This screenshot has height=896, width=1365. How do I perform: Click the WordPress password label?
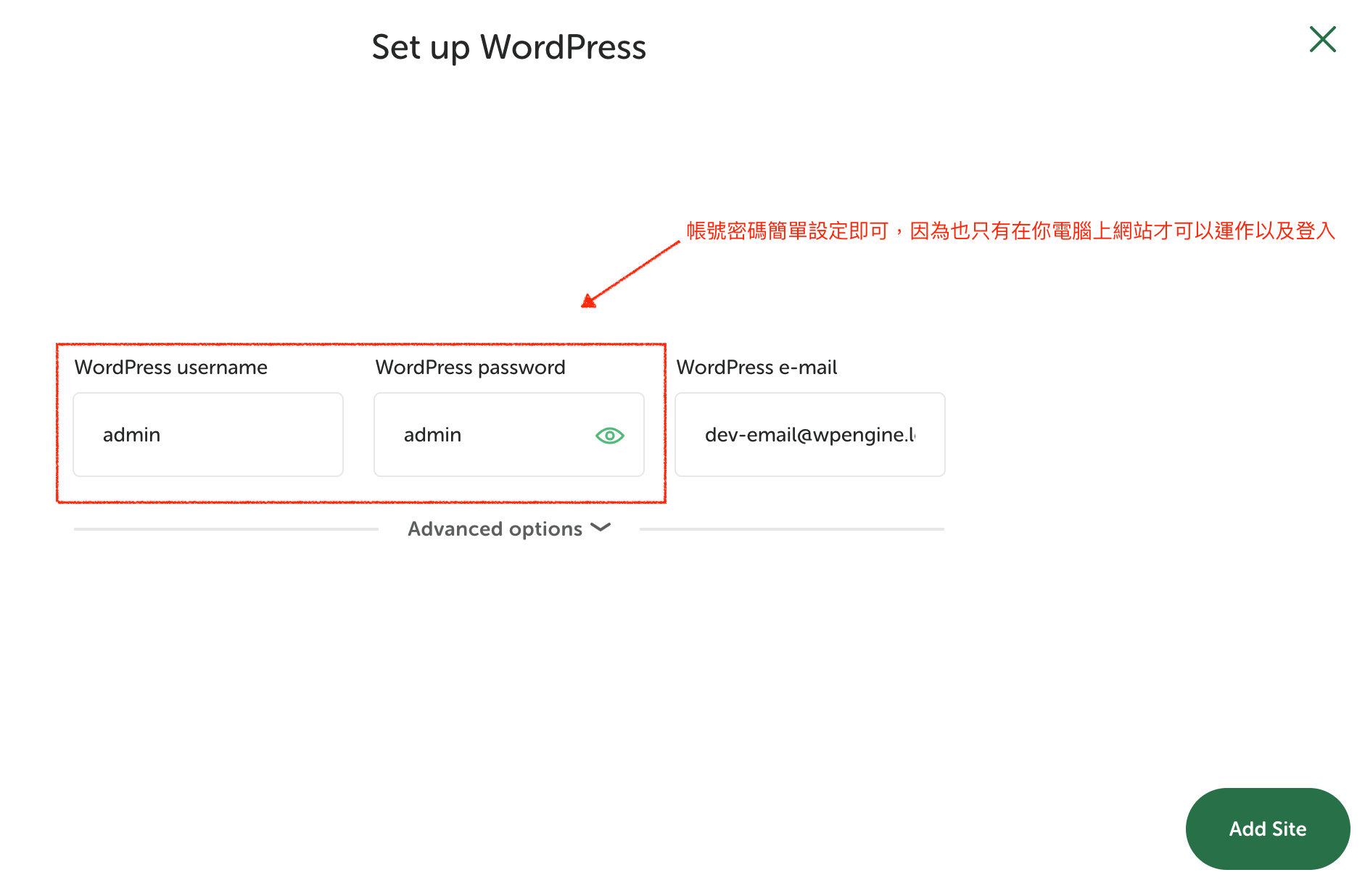[470, 368]
